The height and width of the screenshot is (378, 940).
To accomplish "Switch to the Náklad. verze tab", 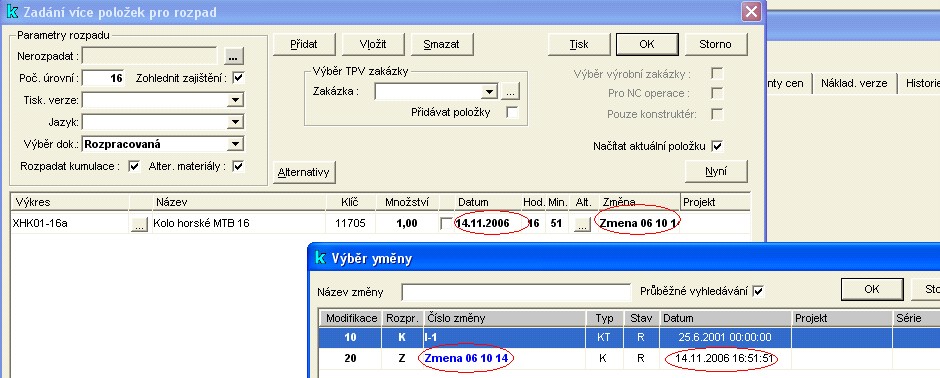I will (x=854, y=83).
